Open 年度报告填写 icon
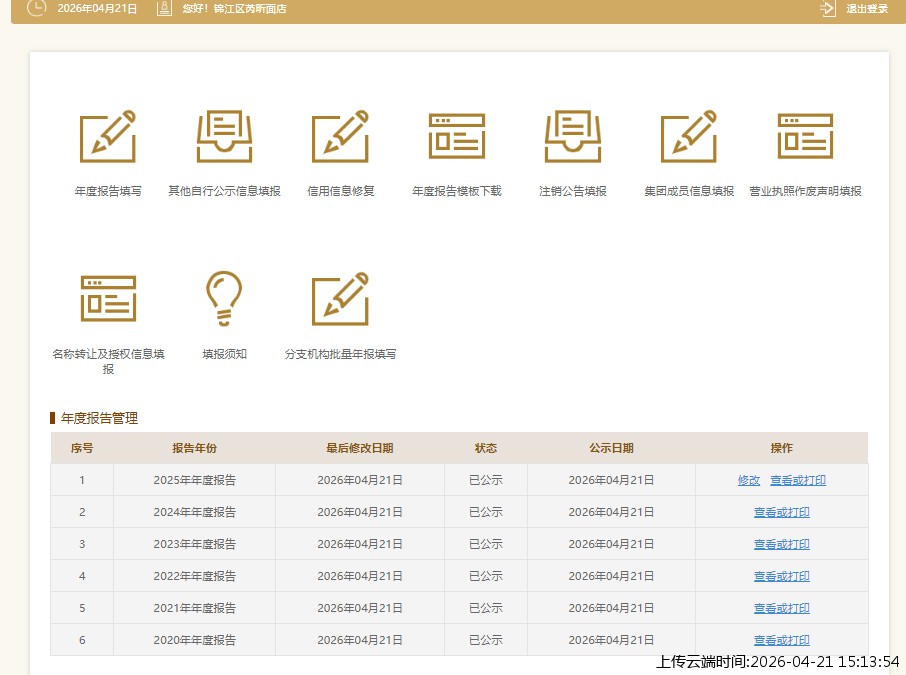 108,137
